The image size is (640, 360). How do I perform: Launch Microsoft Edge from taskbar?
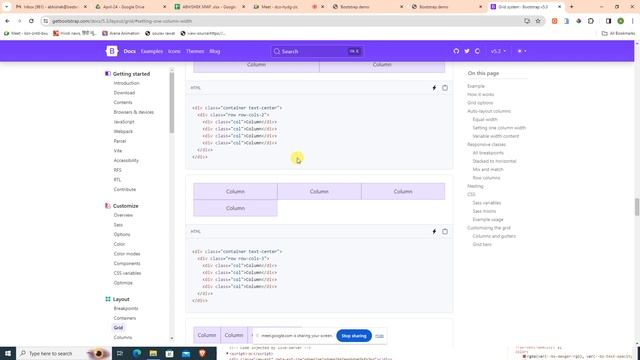pos(137,353)
